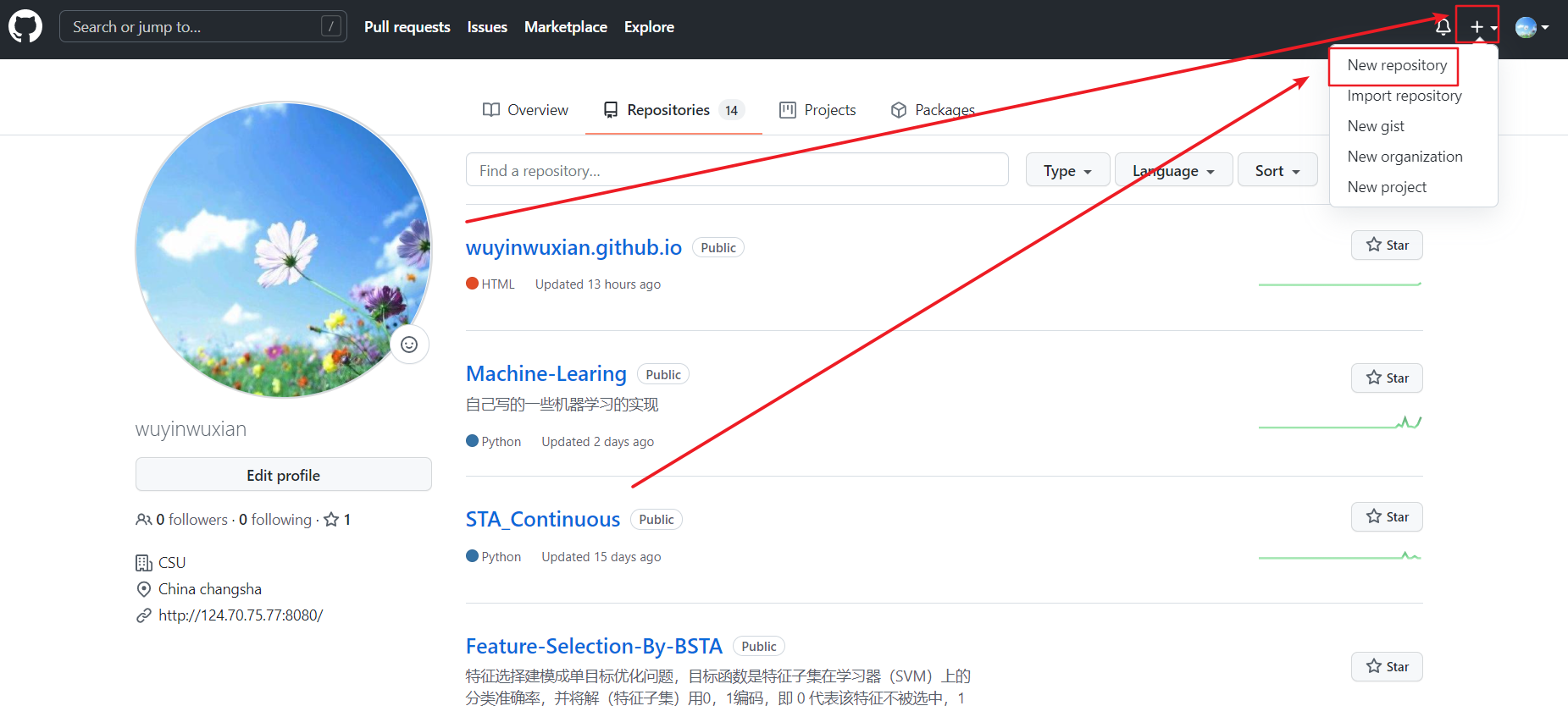Expand the Language filter dropdown
The image size is (1568, 706).
(1173, 170)
